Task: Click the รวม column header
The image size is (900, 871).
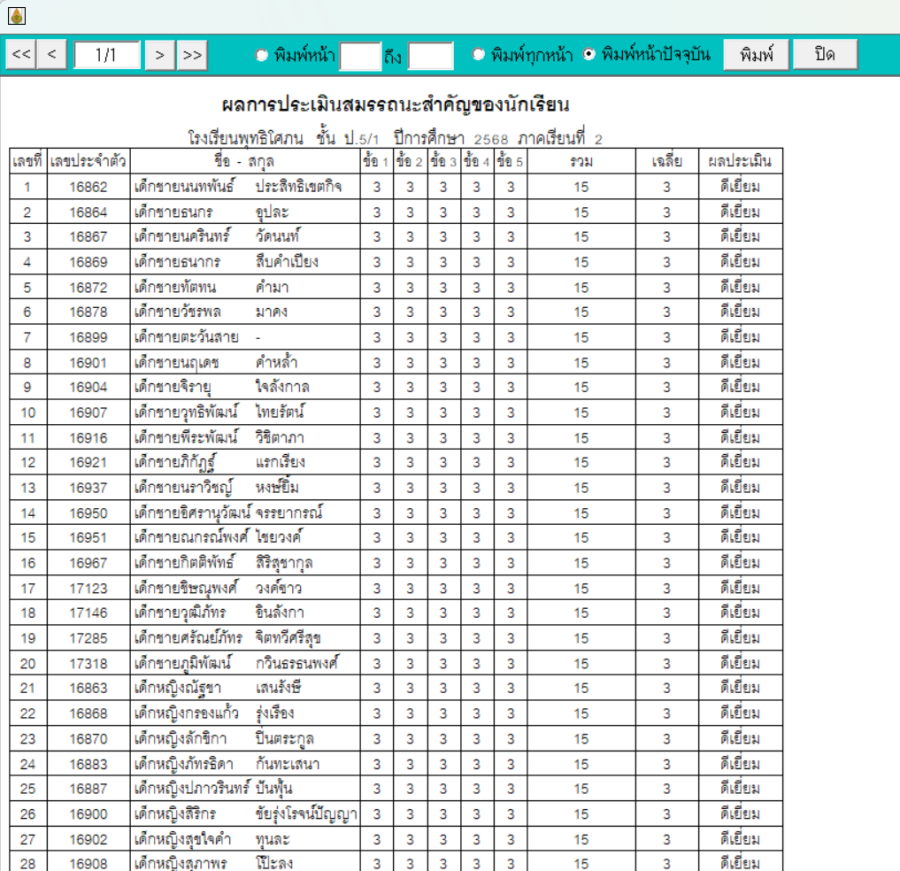Action: click(582, 161)
